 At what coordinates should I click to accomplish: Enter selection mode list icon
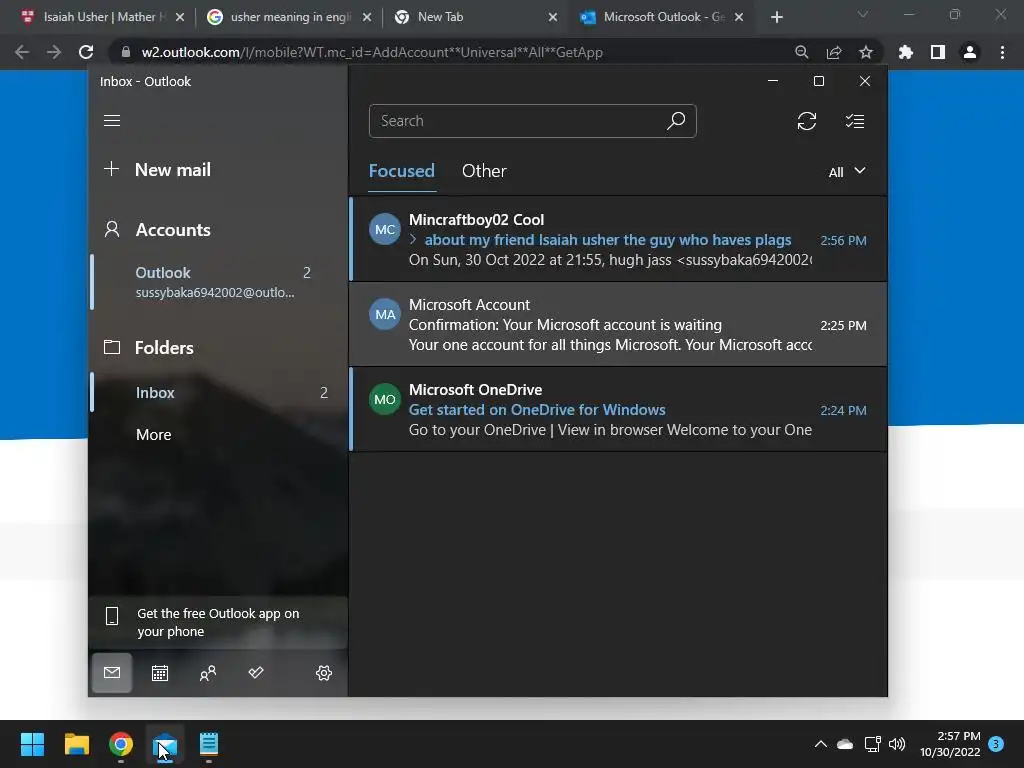pos(855,121)
